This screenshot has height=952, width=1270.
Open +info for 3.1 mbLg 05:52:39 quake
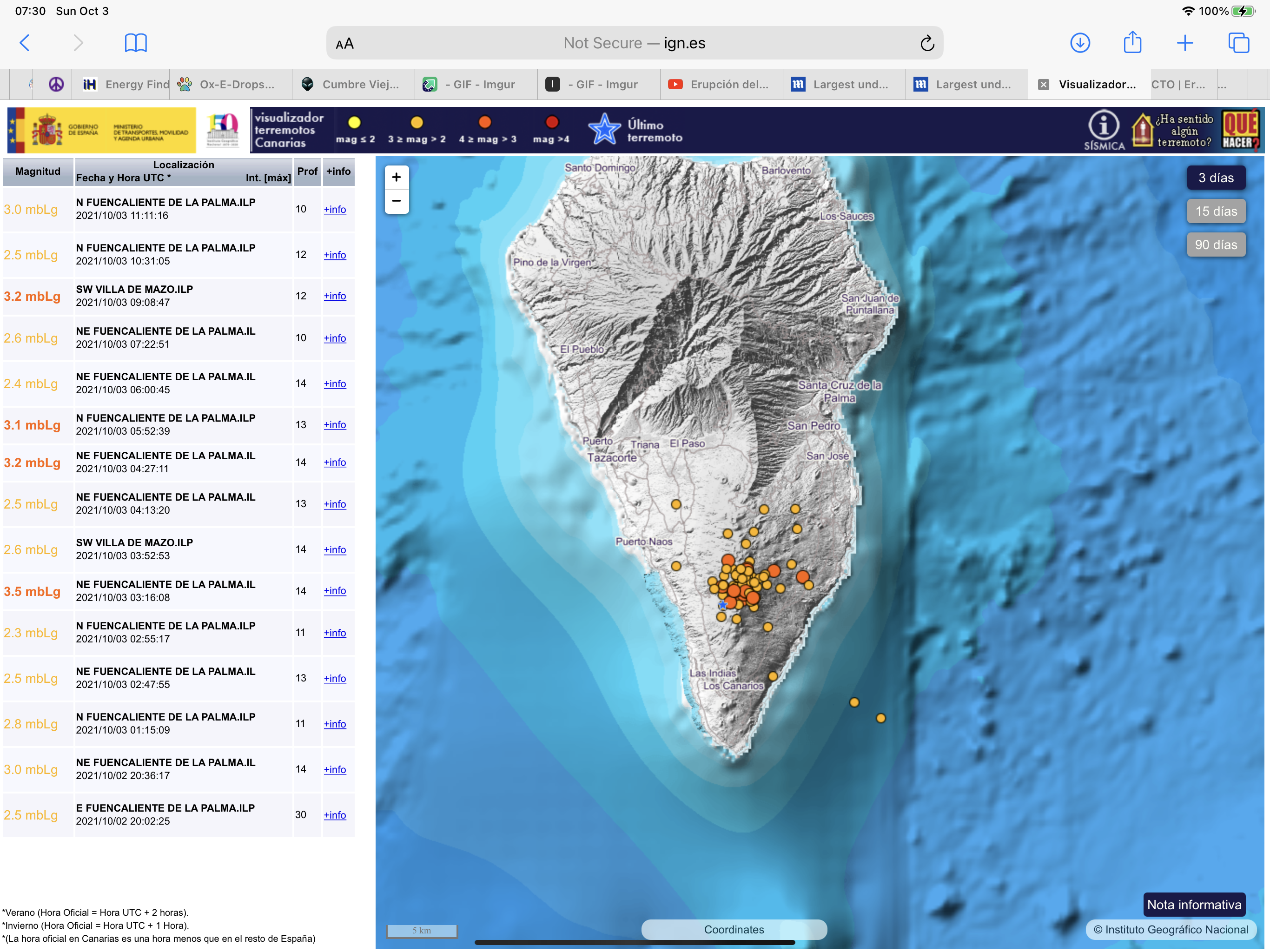(335, 425)
